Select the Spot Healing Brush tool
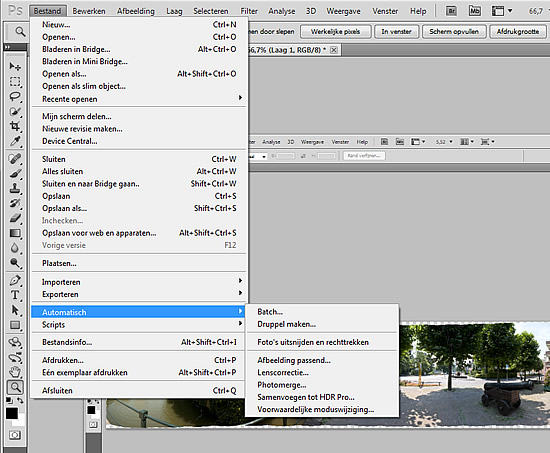The width and height of the screenshot is (550, 453). tap(15, 159)
